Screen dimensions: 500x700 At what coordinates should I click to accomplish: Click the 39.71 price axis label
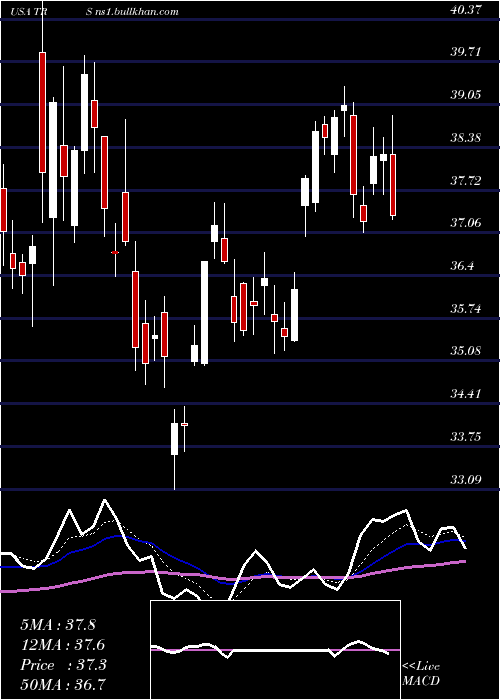[x=465, y=52]
